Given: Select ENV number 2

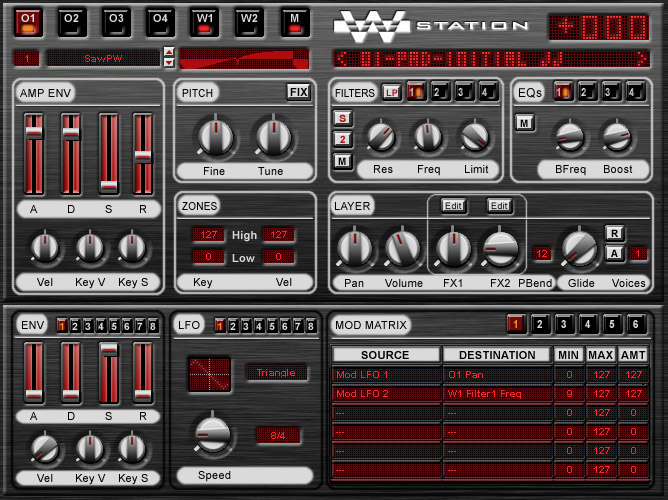Looking at the screenshot, I should (75, 326).
